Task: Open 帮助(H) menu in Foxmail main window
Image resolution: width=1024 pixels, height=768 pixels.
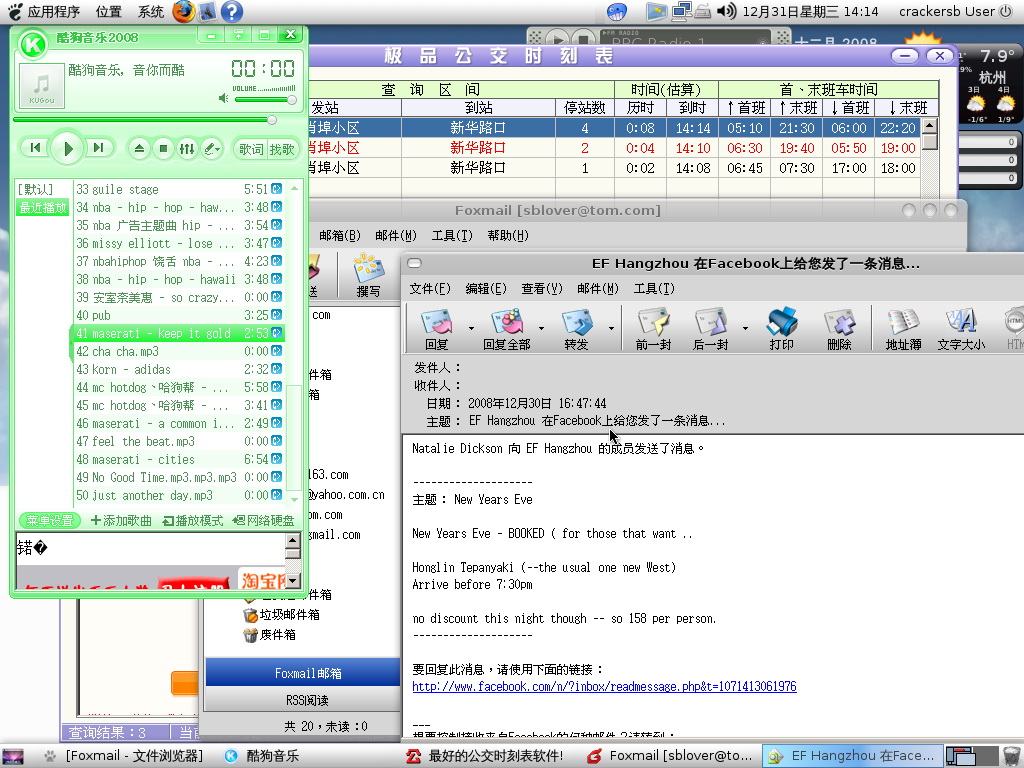Action: [508, 236]
